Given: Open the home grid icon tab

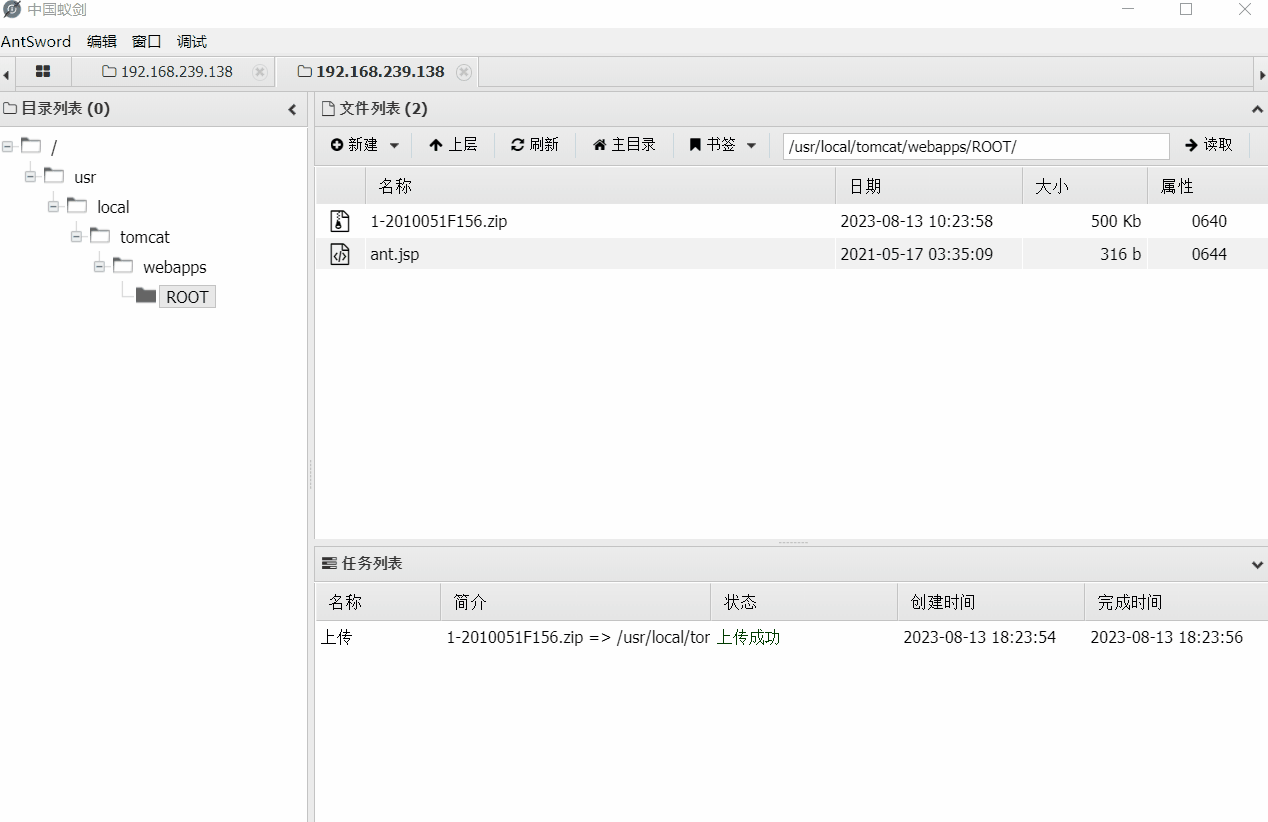Looking at the screenshot, I should coord(43,72).
